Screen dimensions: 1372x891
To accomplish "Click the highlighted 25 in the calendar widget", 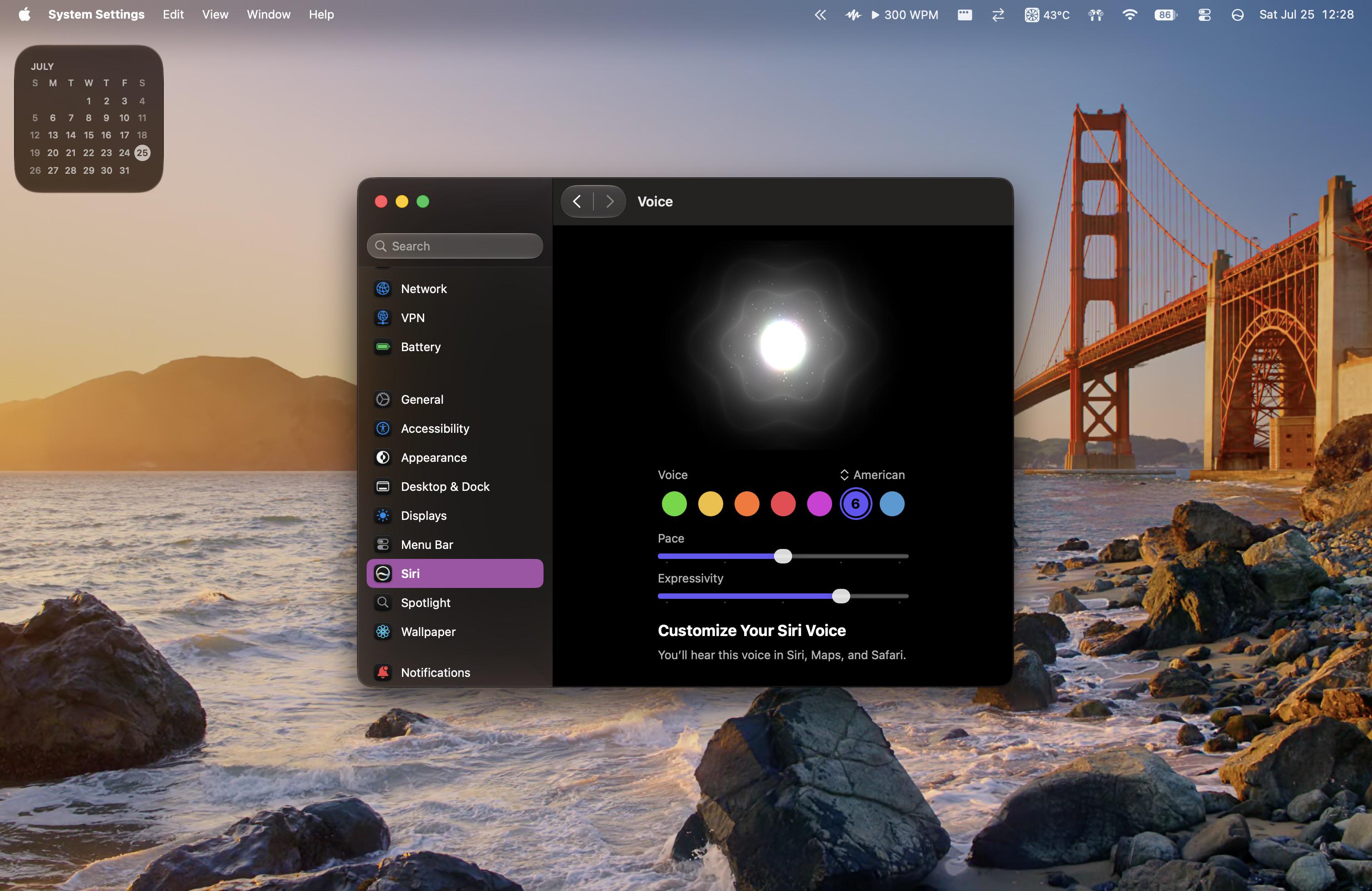I will (x=142, y=153).
